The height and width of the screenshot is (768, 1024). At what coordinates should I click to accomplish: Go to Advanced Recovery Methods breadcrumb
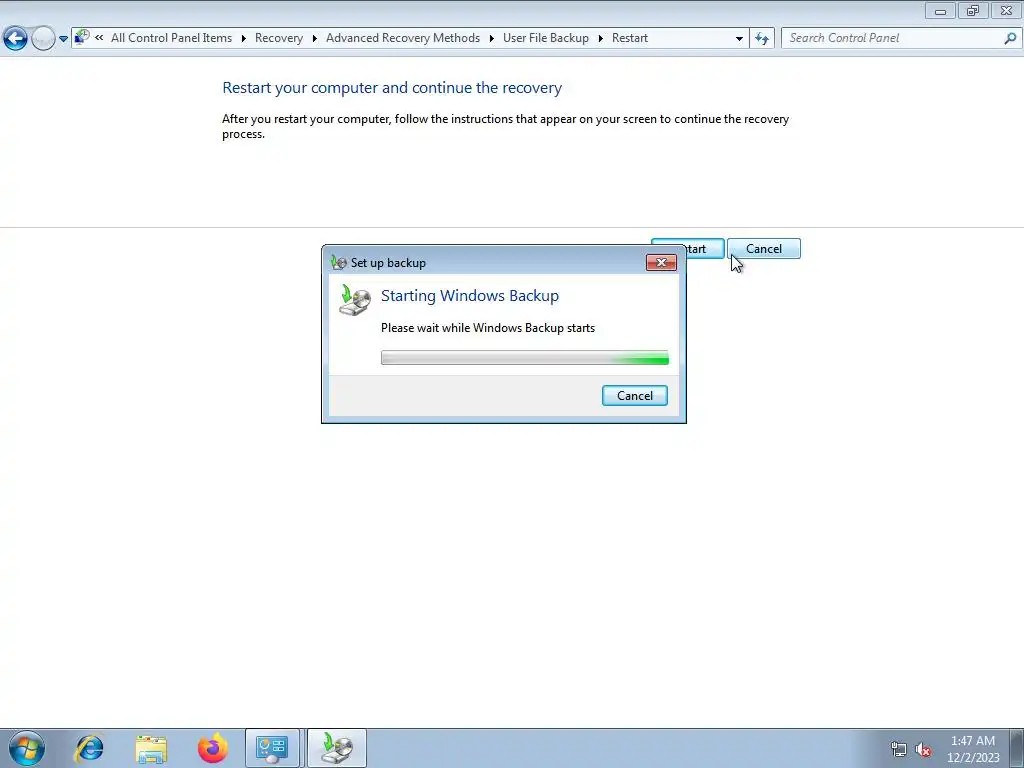[x=403, y=38]
